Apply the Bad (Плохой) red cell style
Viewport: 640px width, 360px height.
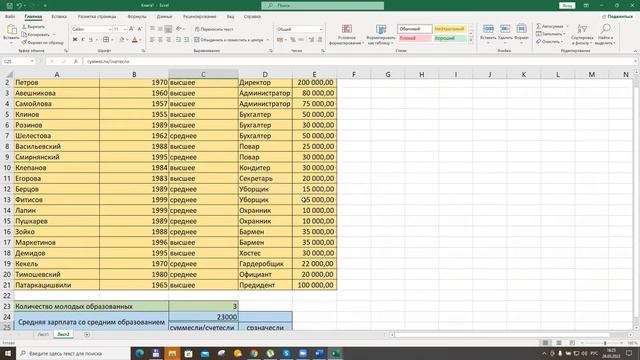[414, 38]
